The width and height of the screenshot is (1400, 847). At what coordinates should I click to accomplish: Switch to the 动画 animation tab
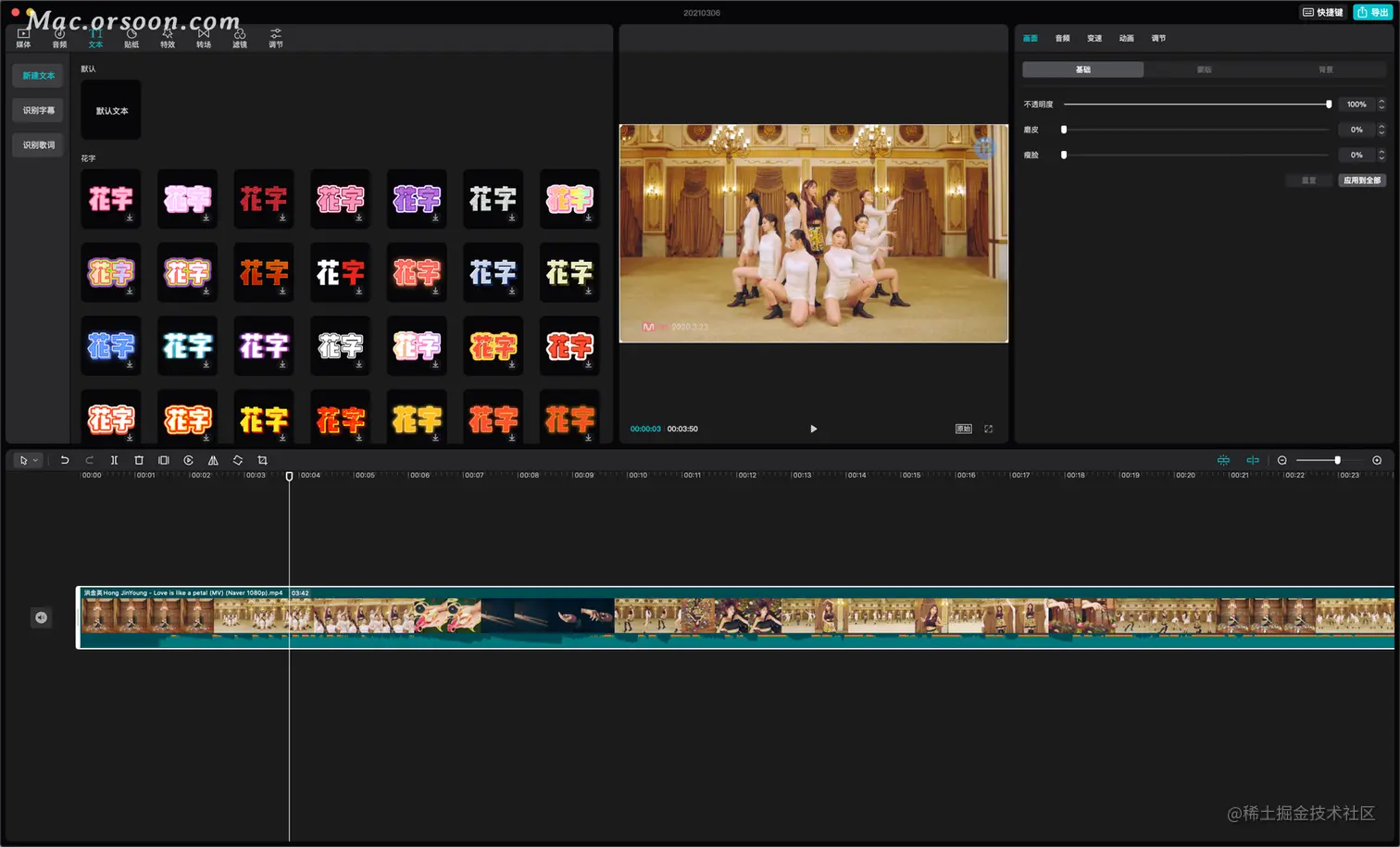pos(1127,38)
